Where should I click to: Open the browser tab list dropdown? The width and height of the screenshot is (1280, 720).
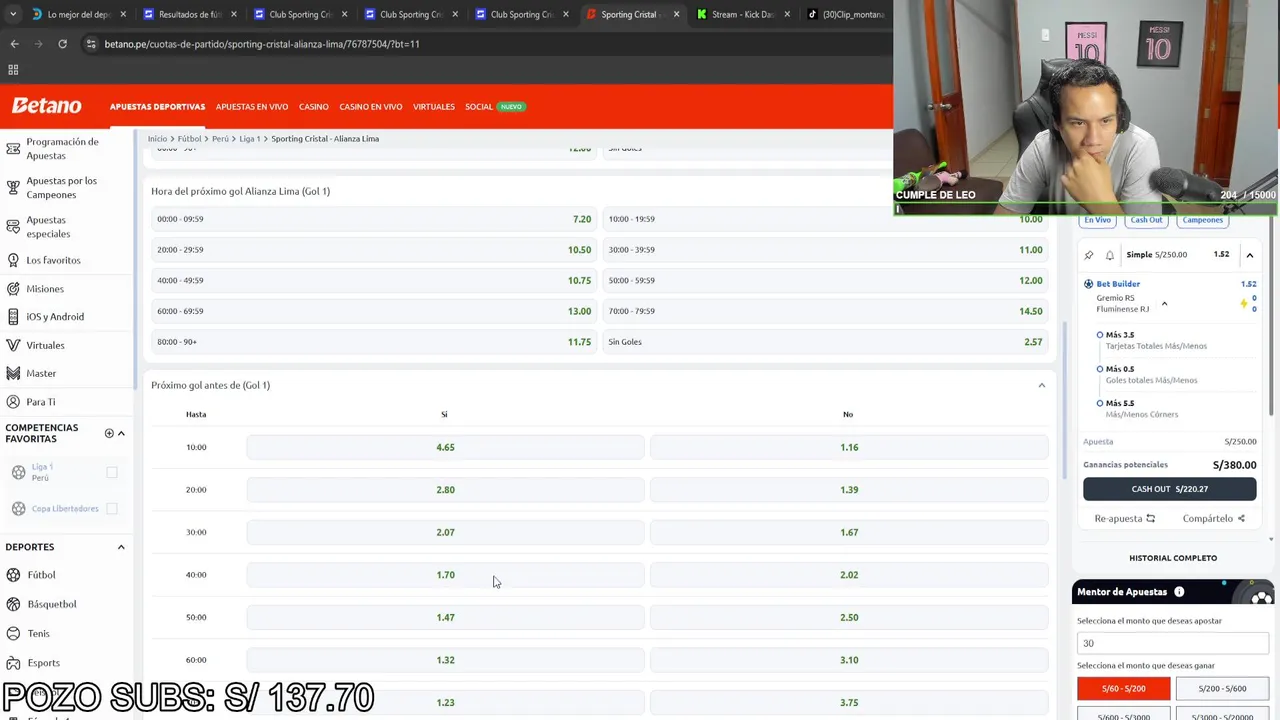[x=13, y=14]
